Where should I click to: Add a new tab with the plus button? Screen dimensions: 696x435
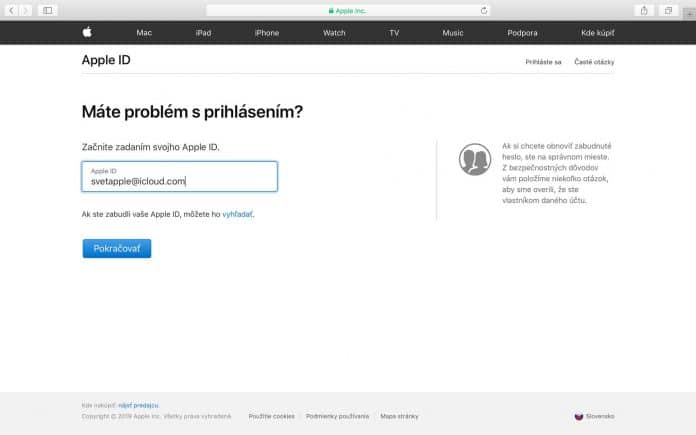[689, 14]
